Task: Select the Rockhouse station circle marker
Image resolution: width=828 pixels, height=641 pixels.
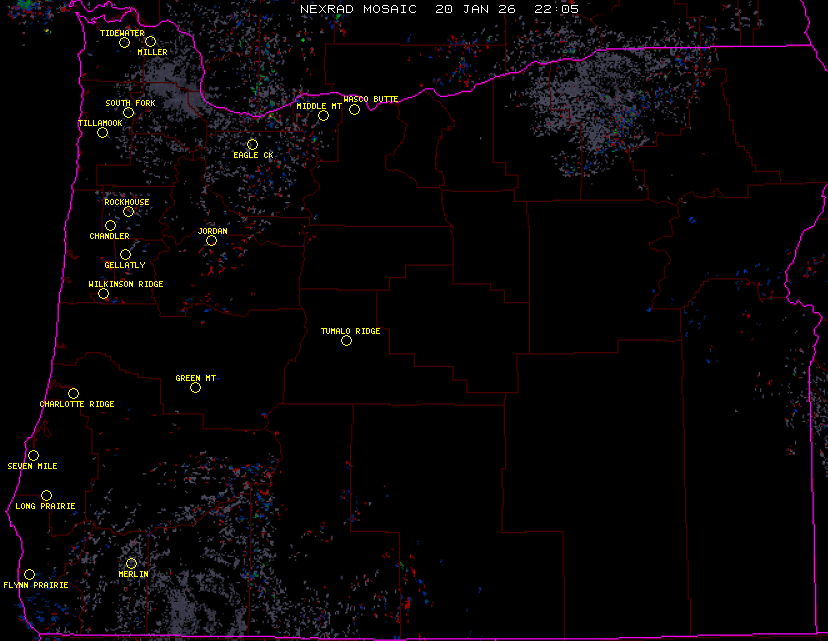Action: click(x=128, y=211)
